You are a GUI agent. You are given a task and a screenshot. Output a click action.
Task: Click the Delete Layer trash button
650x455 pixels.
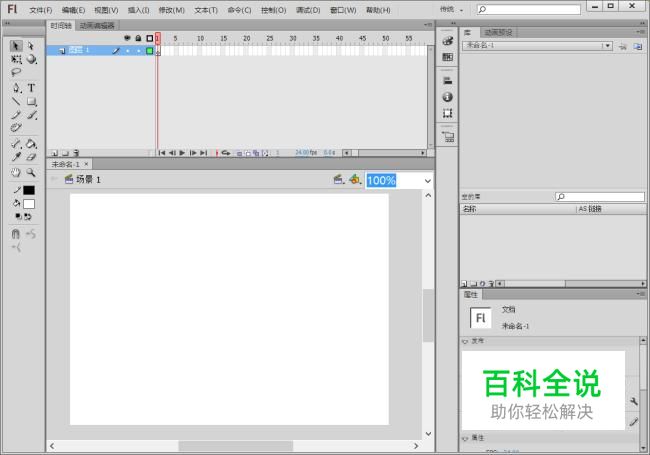75,153
